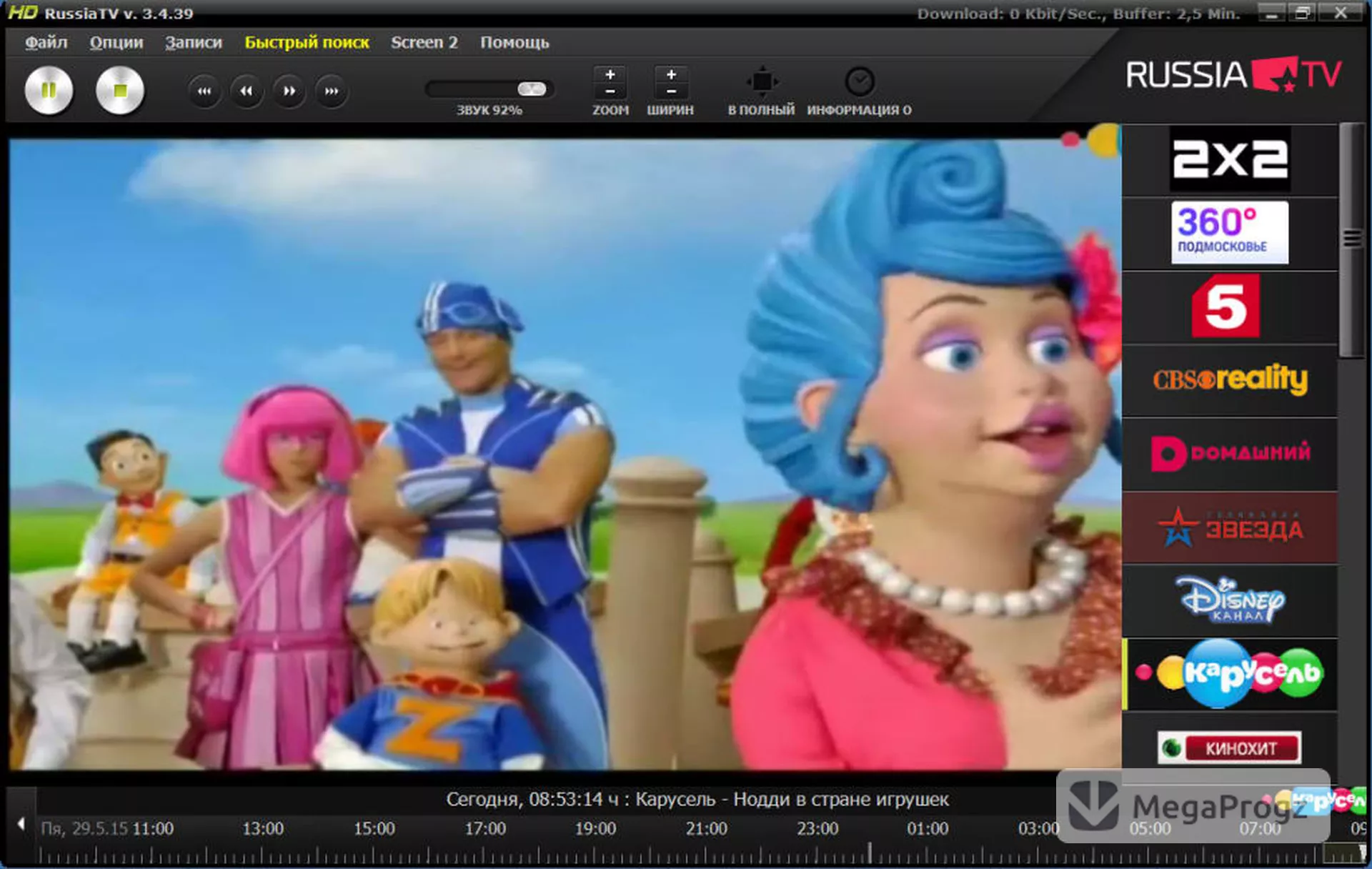Close the RussiaTV window
The image size is (1372, 869).
tap(1341, 13)
